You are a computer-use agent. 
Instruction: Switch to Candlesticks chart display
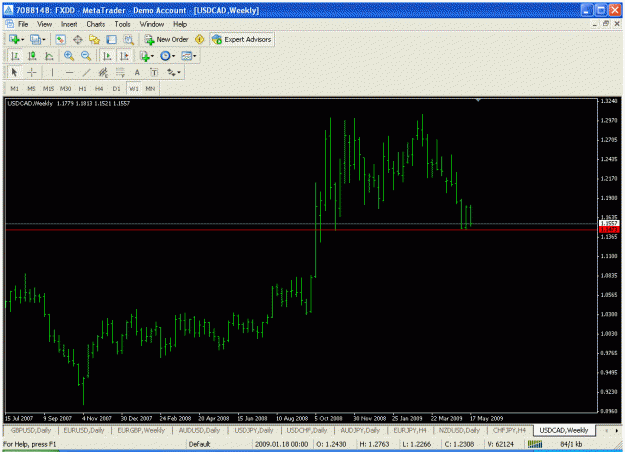pos(32,56)
